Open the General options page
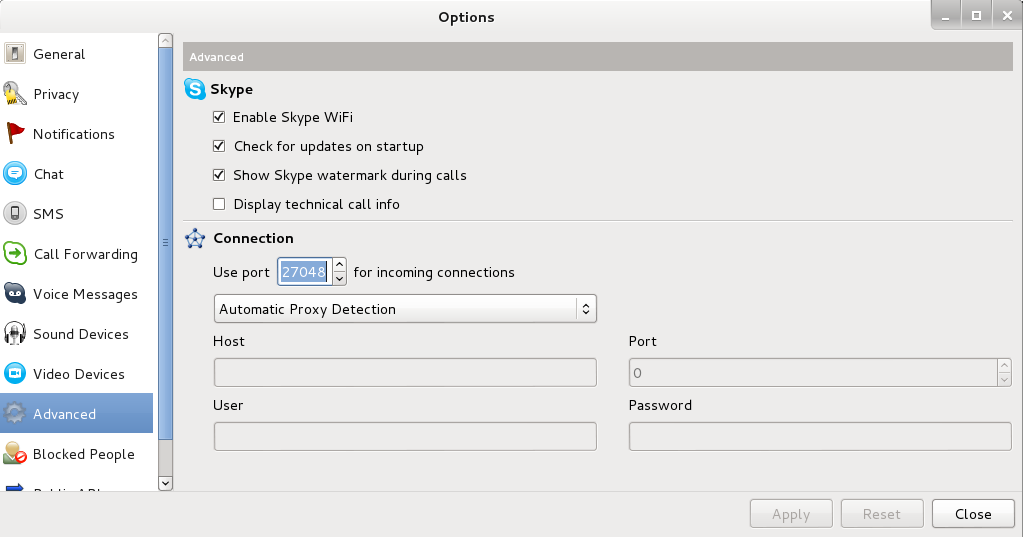Viewport: 1023px width, 537px height. pyautogui.click(x=77, y=54)
